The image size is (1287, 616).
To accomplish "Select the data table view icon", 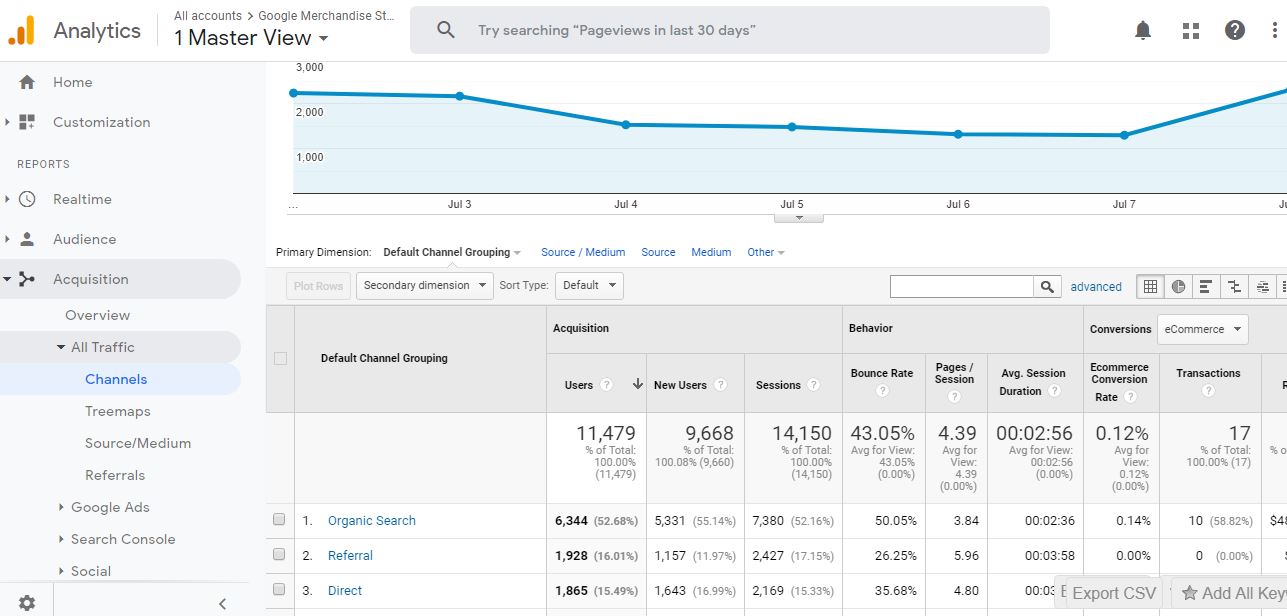I will click(1151, 287).
